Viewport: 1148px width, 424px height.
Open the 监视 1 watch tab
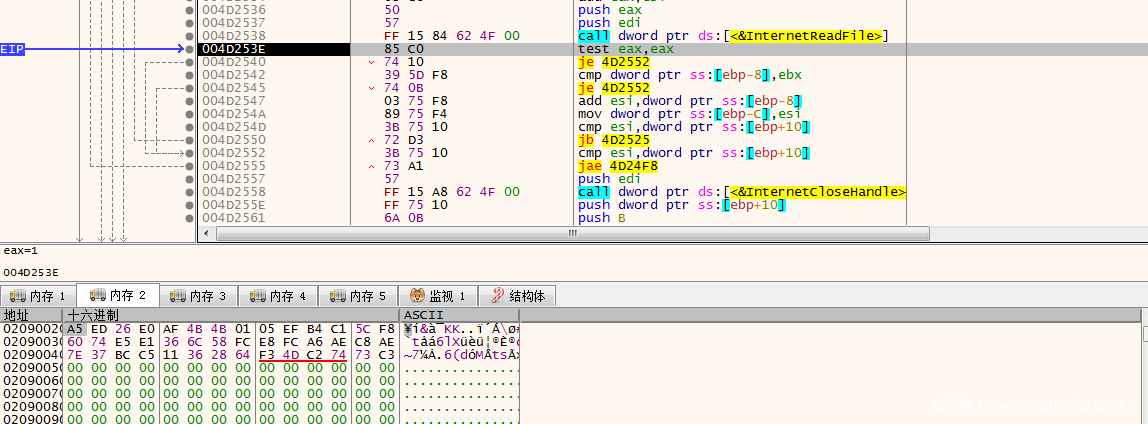click(x=438, y=296)
